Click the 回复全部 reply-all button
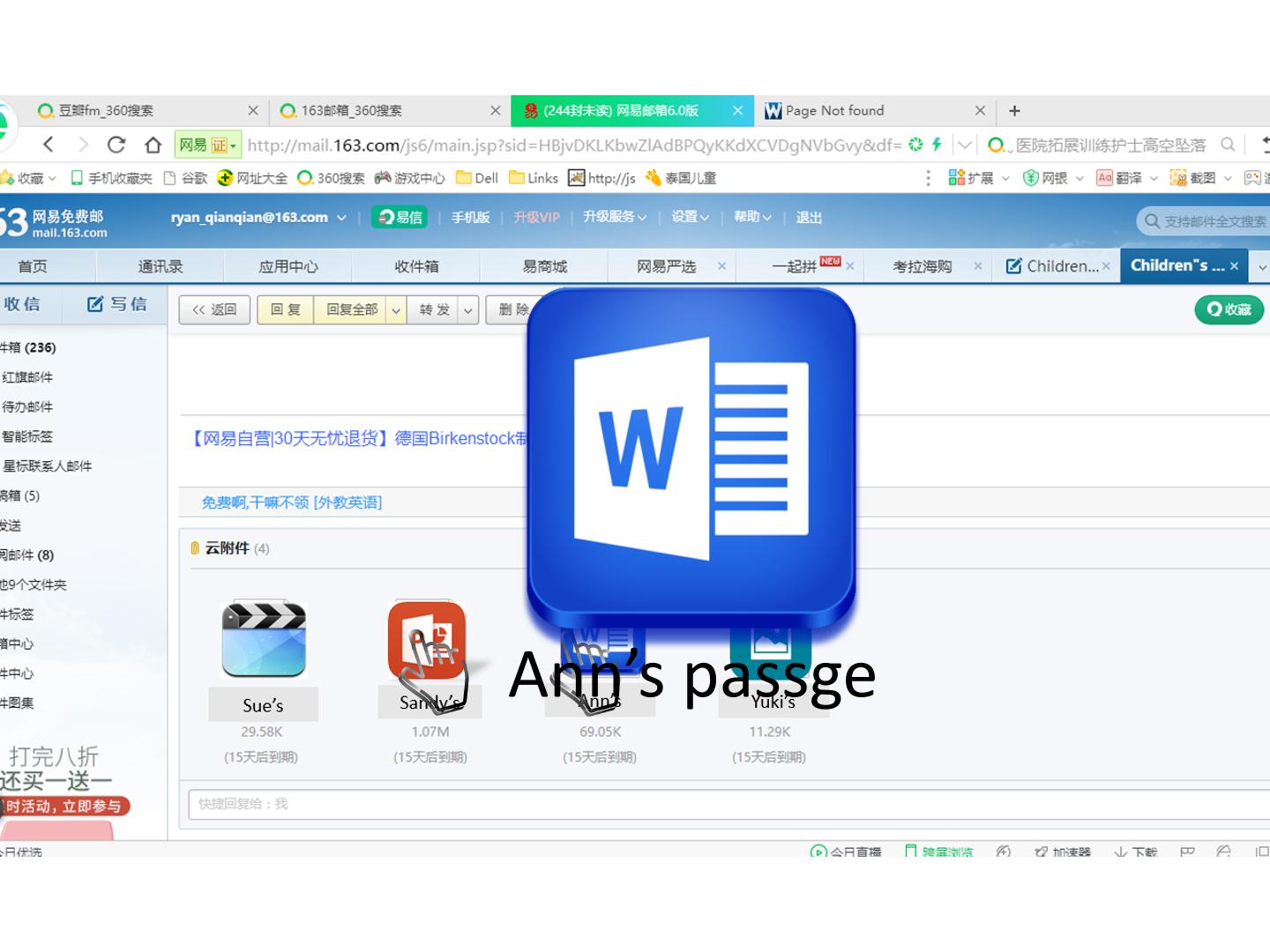Screen dimensions: 1270x952 coord(351,310)
